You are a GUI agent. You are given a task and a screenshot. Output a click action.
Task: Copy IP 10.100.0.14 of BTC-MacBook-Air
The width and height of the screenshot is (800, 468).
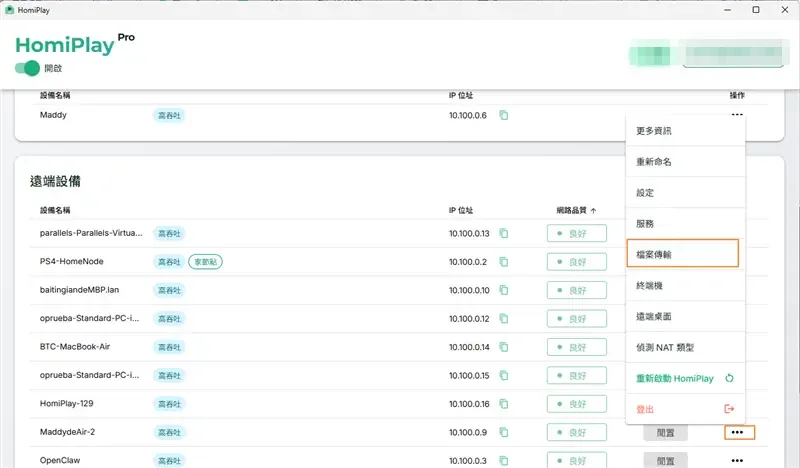point(504,347)
